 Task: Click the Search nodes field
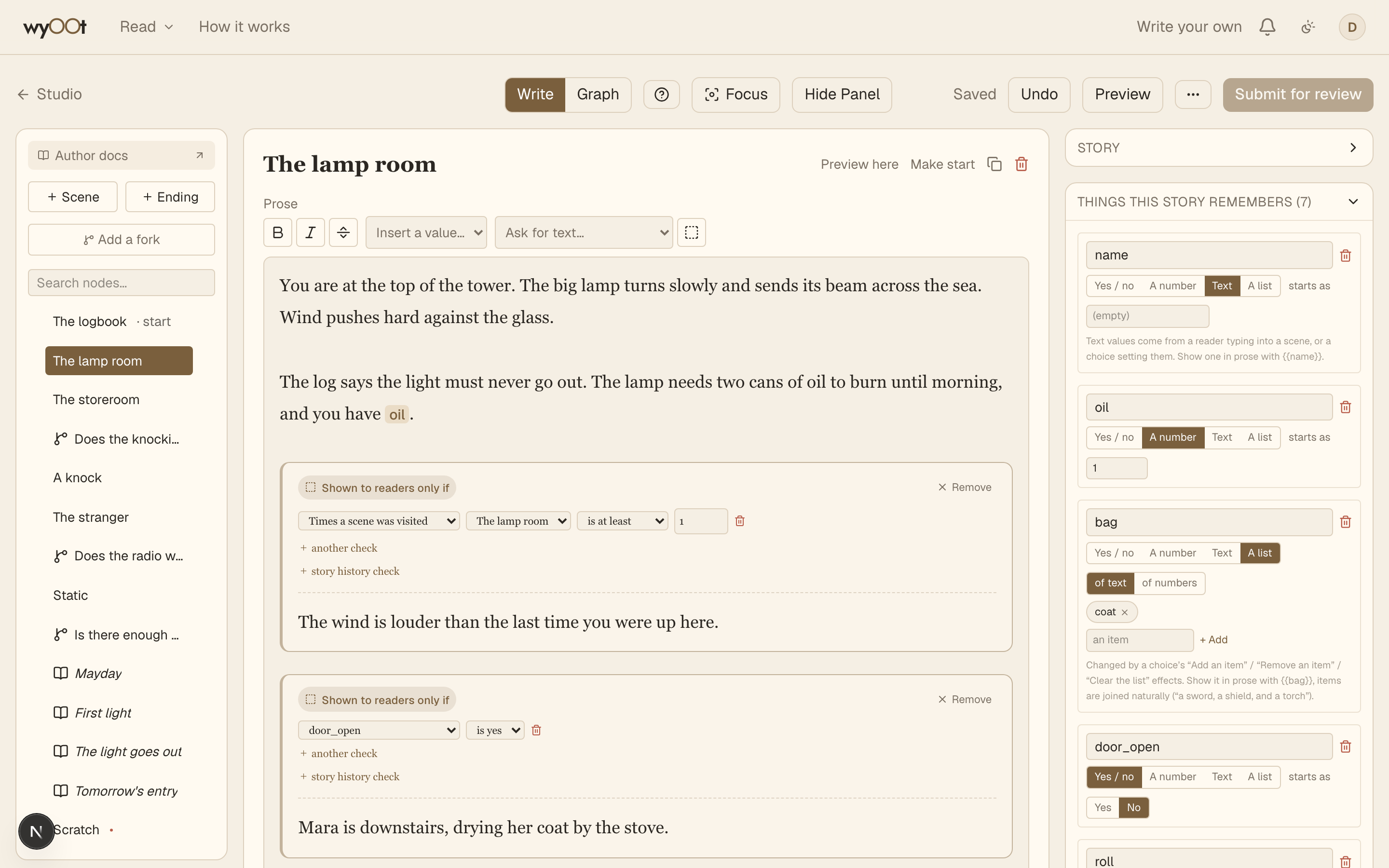coord(121,283)
